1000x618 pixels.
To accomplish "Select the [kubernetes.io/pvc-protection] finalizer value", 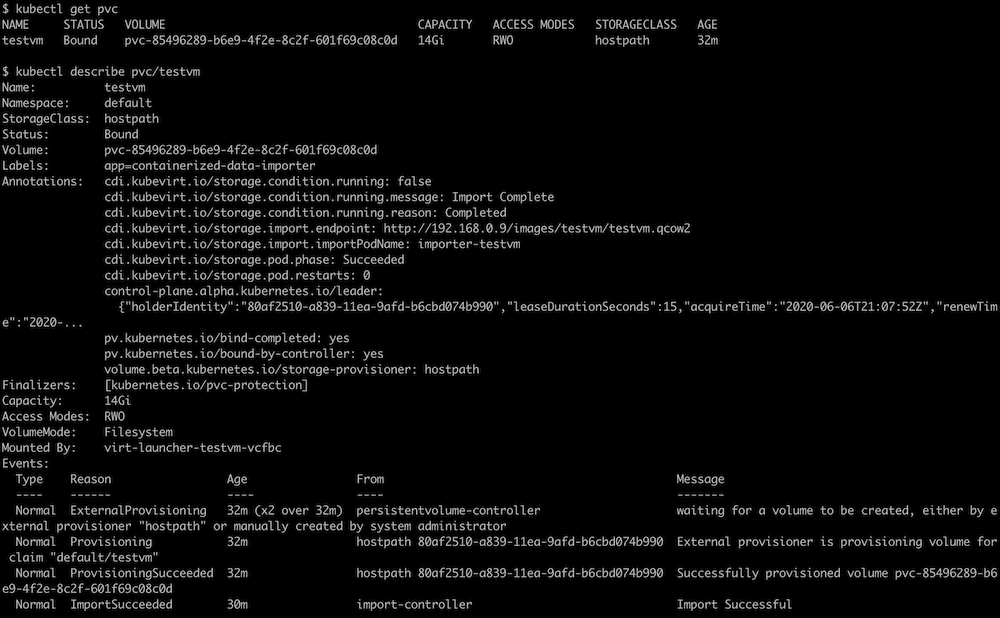I will (206, 385).
